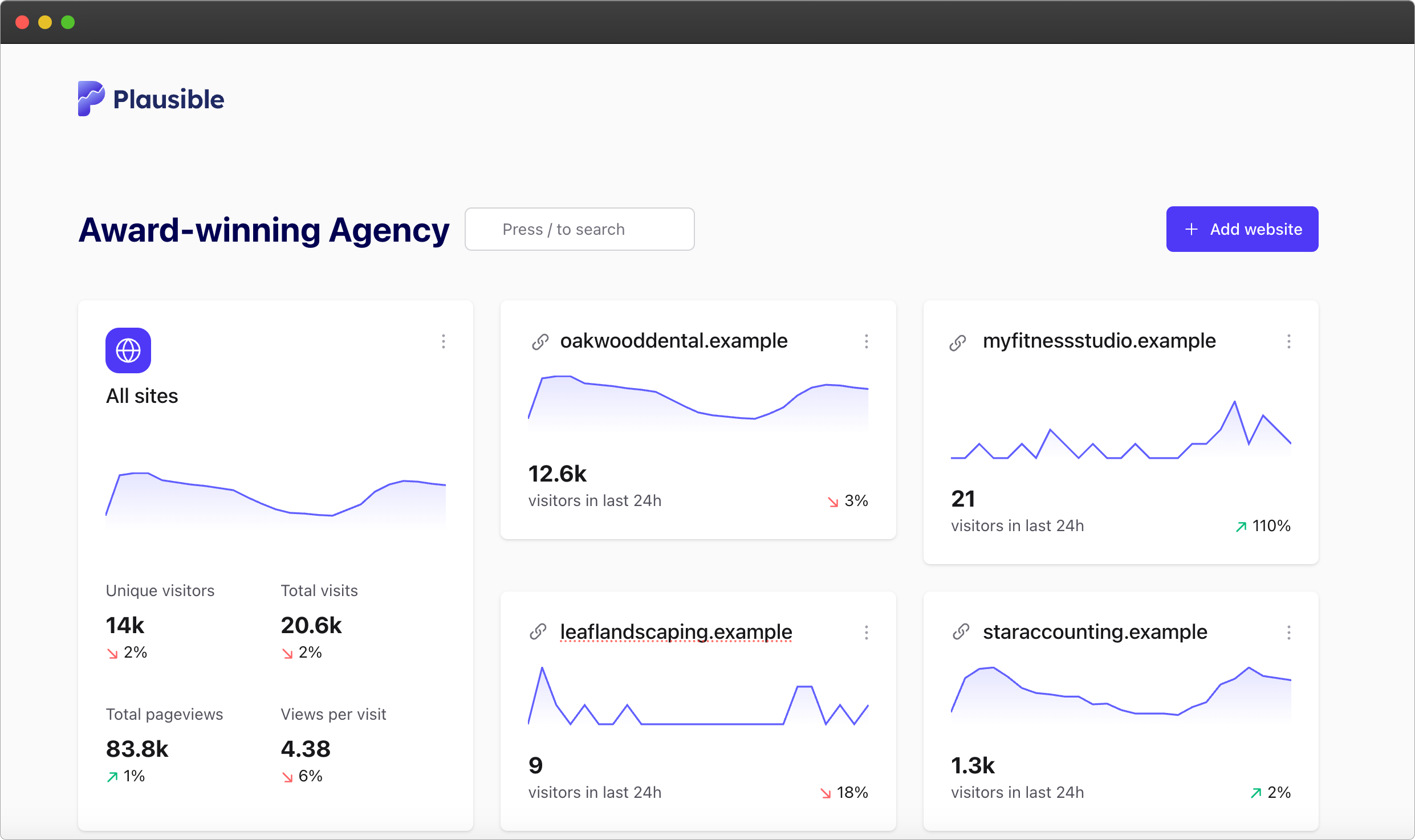Click the link icon beside oakwooddental.example

[540, 341]
